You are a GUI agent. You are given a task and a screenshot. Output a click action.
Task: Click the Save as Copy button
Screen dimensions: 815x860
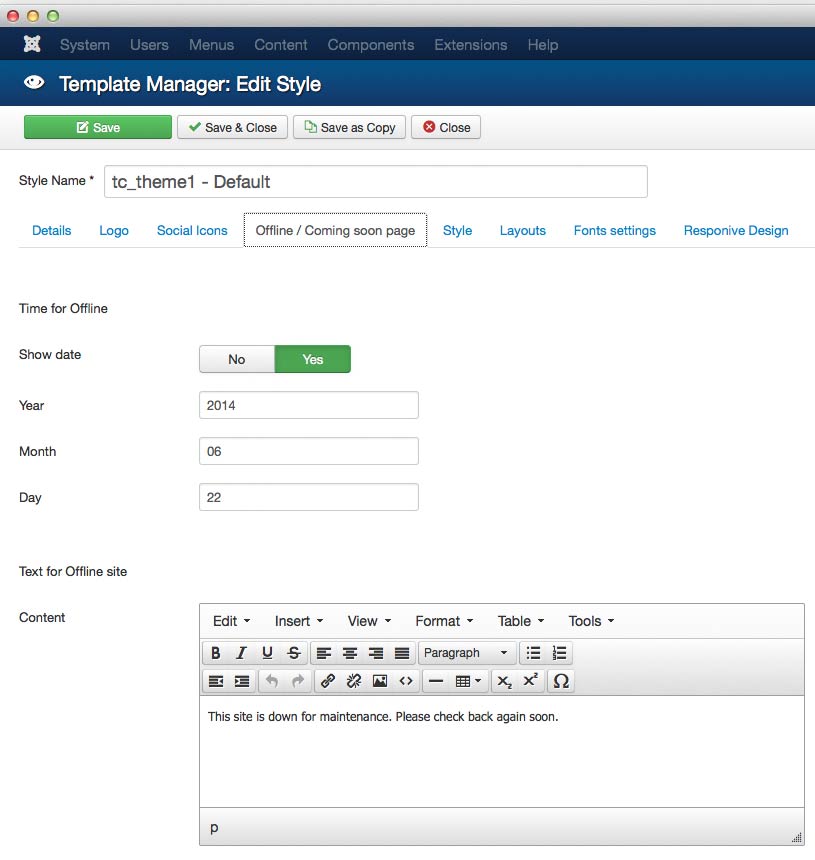click(x=350, y=127)
